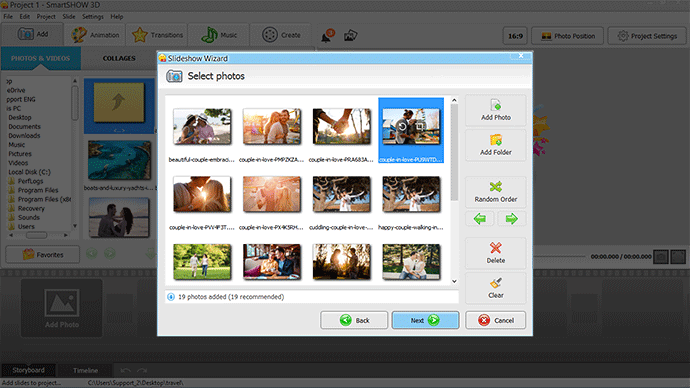Select the Collages tab
690x388 pixels.
click(119, 59)
